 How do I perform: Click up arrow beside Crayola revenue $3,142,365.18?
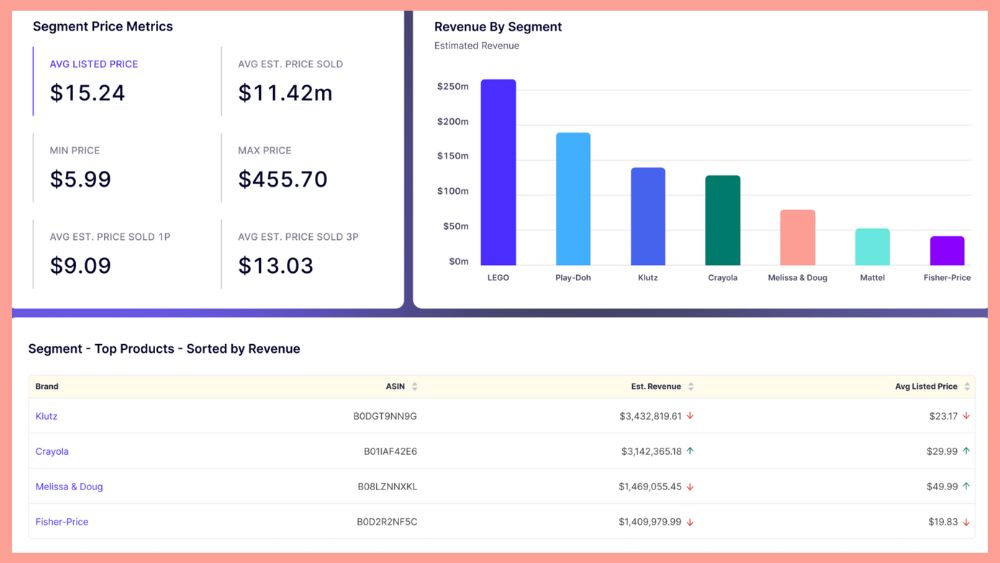(690, 451)
